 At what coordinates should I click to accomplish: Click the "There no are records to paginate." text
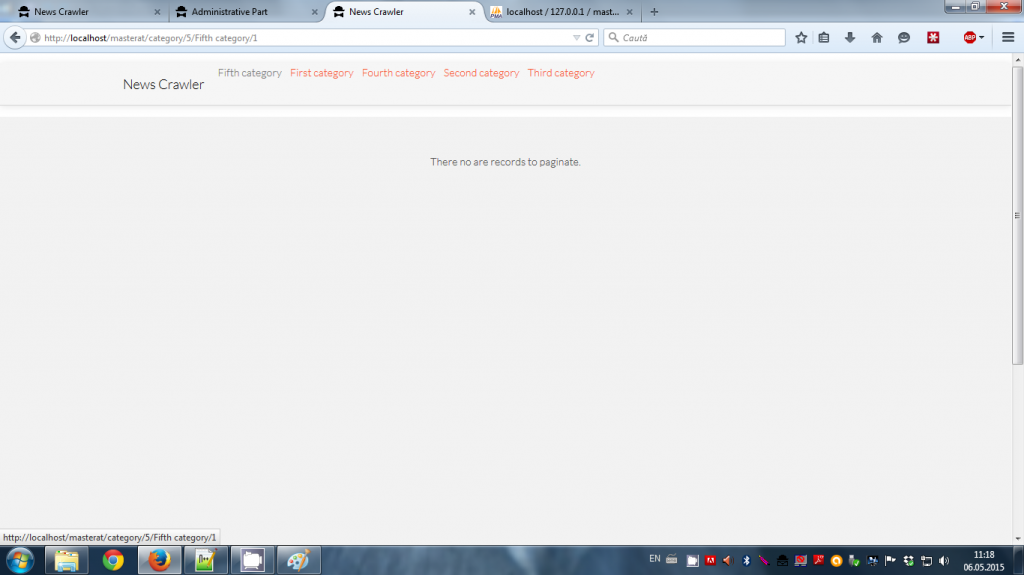505,162
